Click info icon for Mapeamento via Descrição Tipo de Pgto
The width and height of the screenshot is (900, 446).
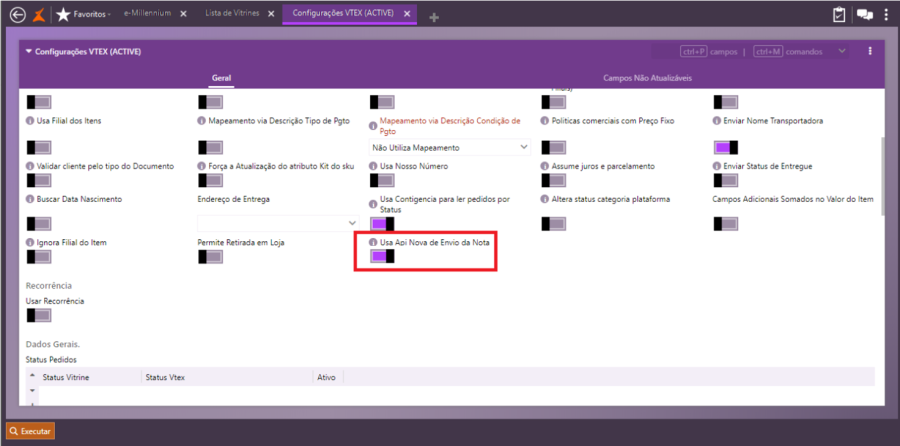pyautogui.click(x=201, y=121)
